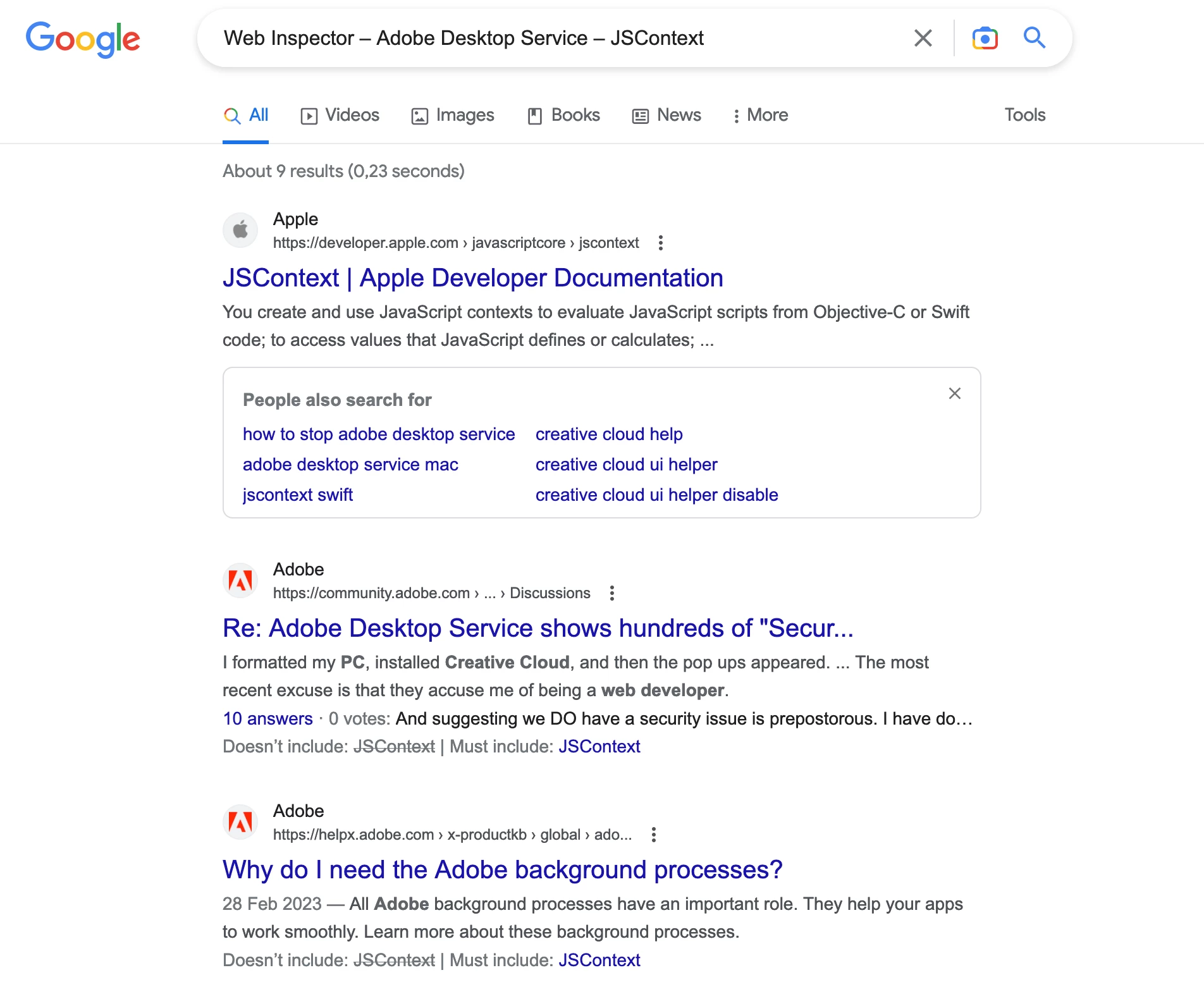The height and width of the screenshot is (994, 1204).
Task: Click About 9 results count text
Action: [x=343, y=171]
